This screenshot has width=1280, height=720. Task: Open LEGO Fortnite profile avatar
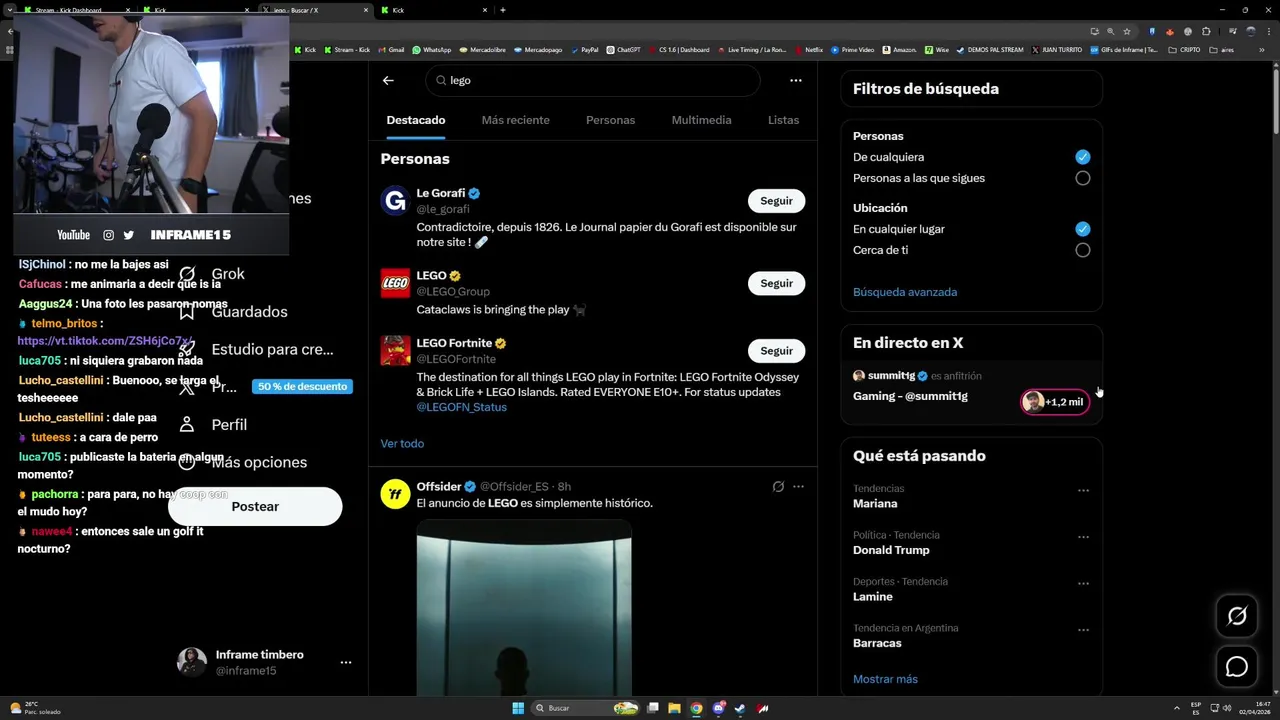(x=395, y=351)
